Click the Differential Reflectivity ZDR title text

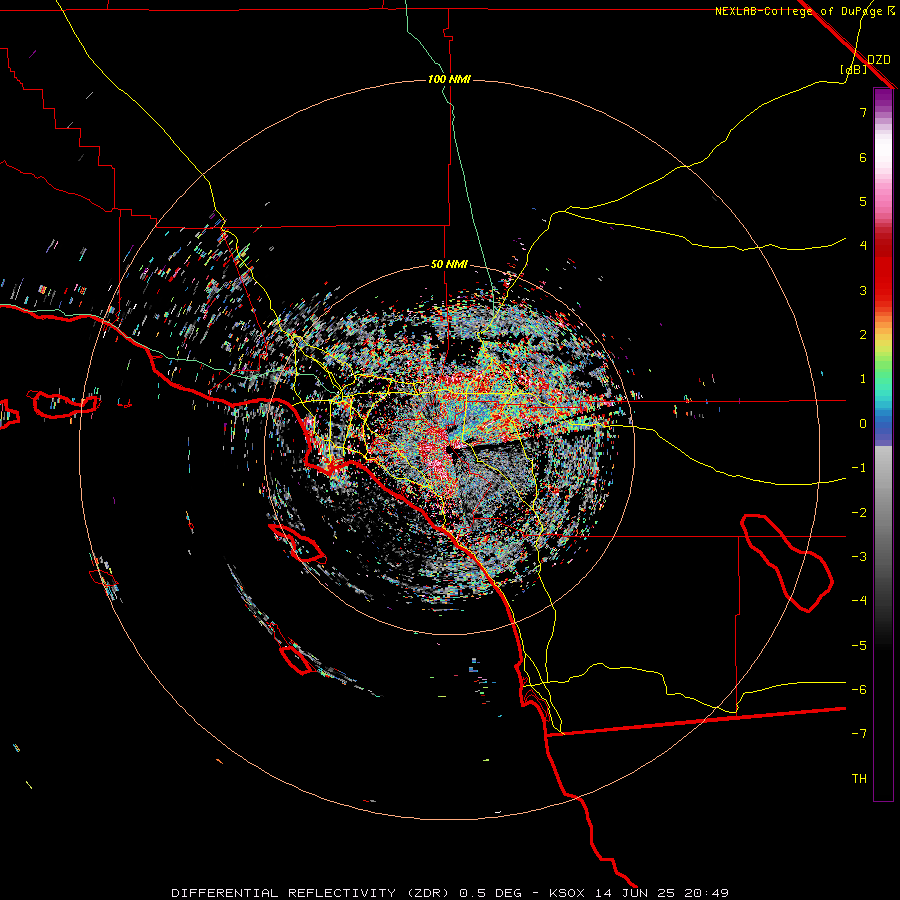313,893
